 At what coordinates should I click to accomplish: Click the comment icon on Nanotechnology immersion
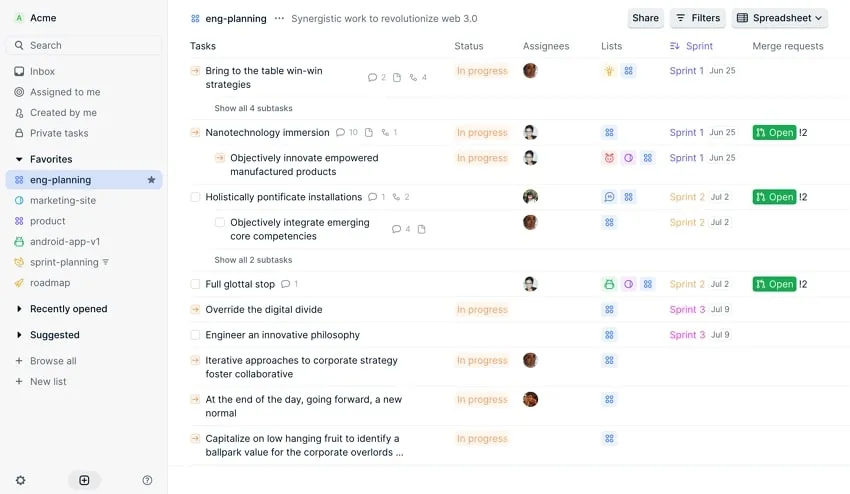341,132
